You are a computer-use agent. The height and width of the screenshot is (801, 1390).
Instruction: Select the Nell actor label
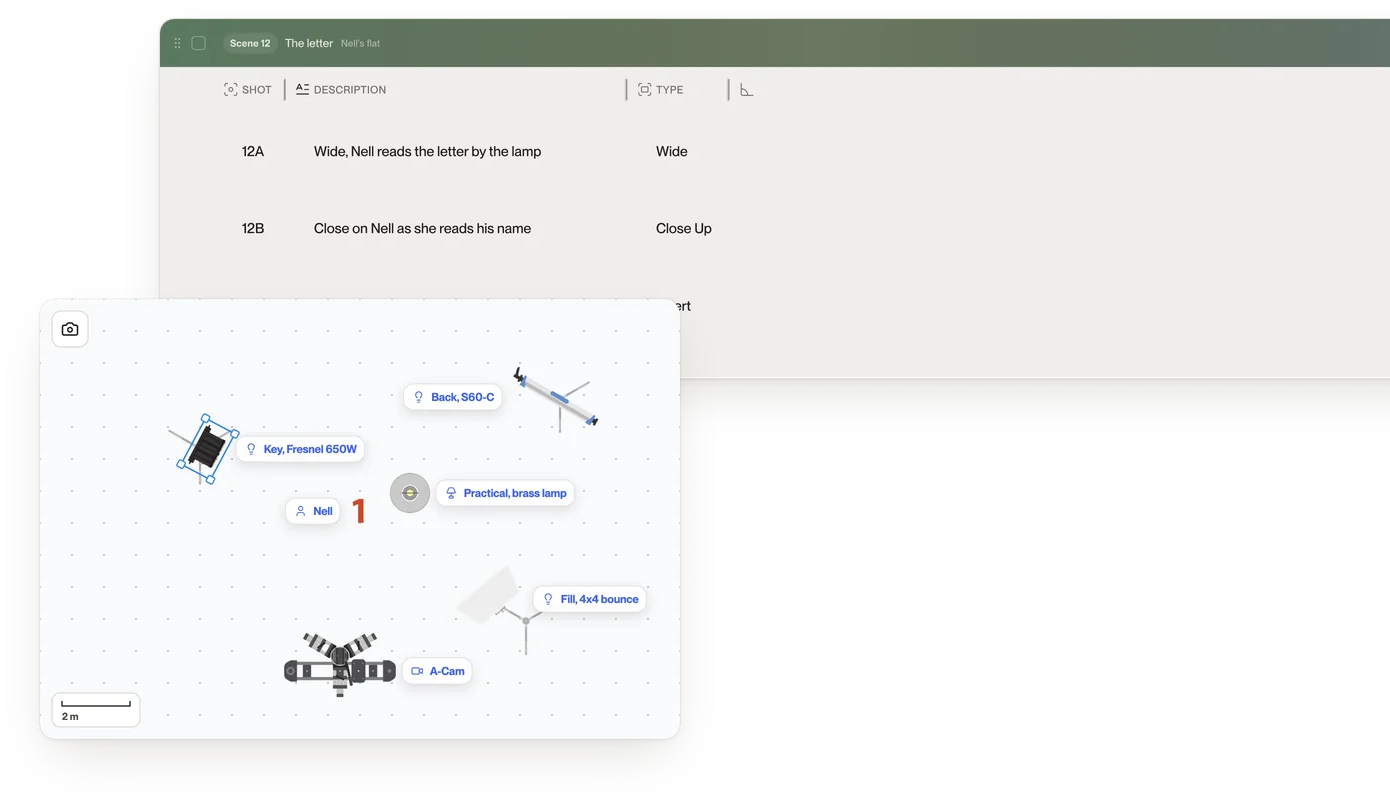point(313,511)
